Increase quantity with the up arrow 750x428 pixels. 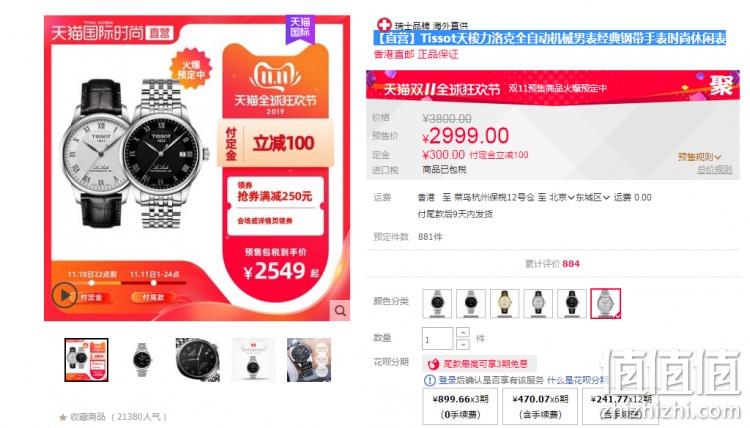coord(463,332)
